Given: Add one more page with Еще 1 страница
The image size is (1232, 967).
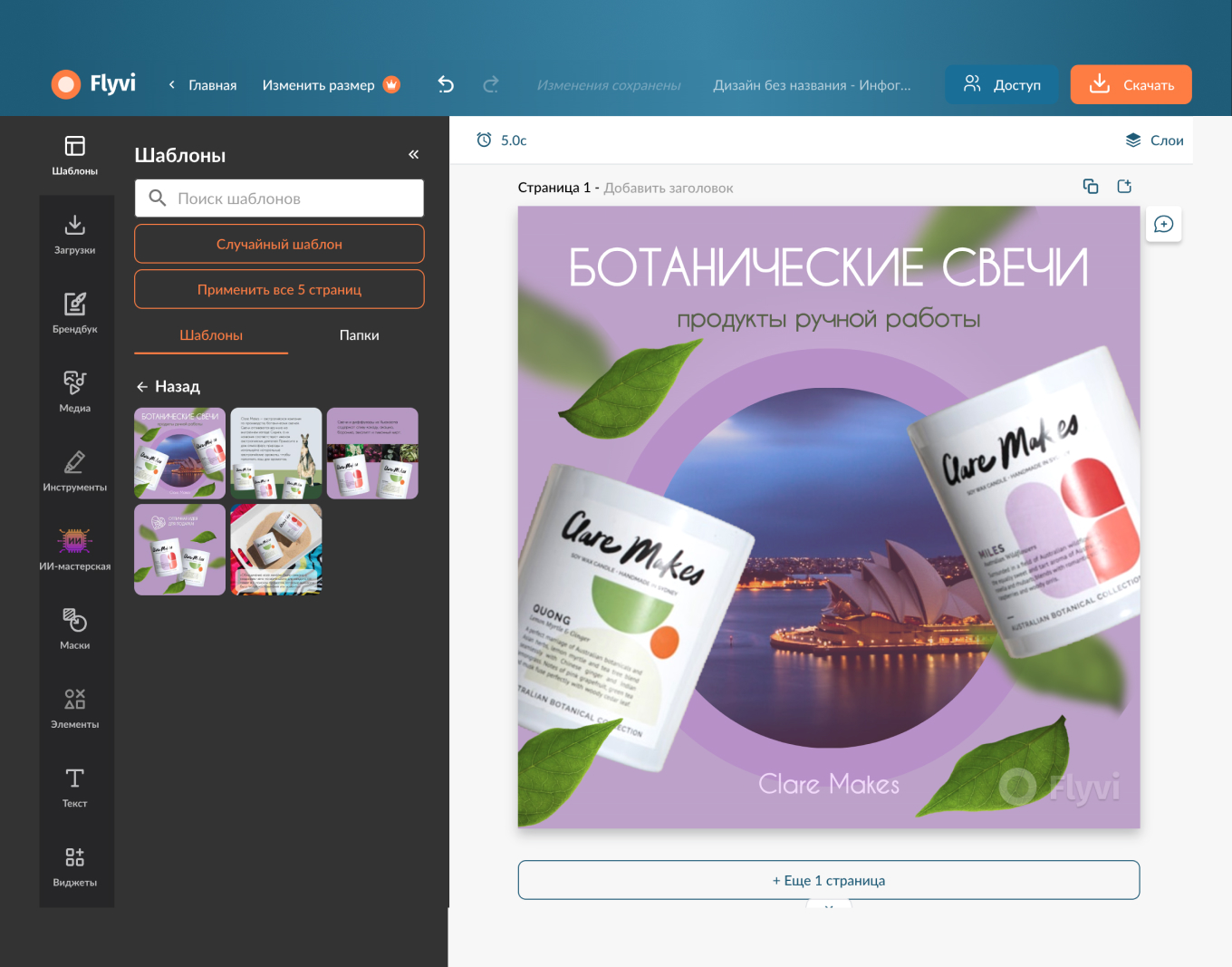Looking at the screenshot, I should click(829, 880).
